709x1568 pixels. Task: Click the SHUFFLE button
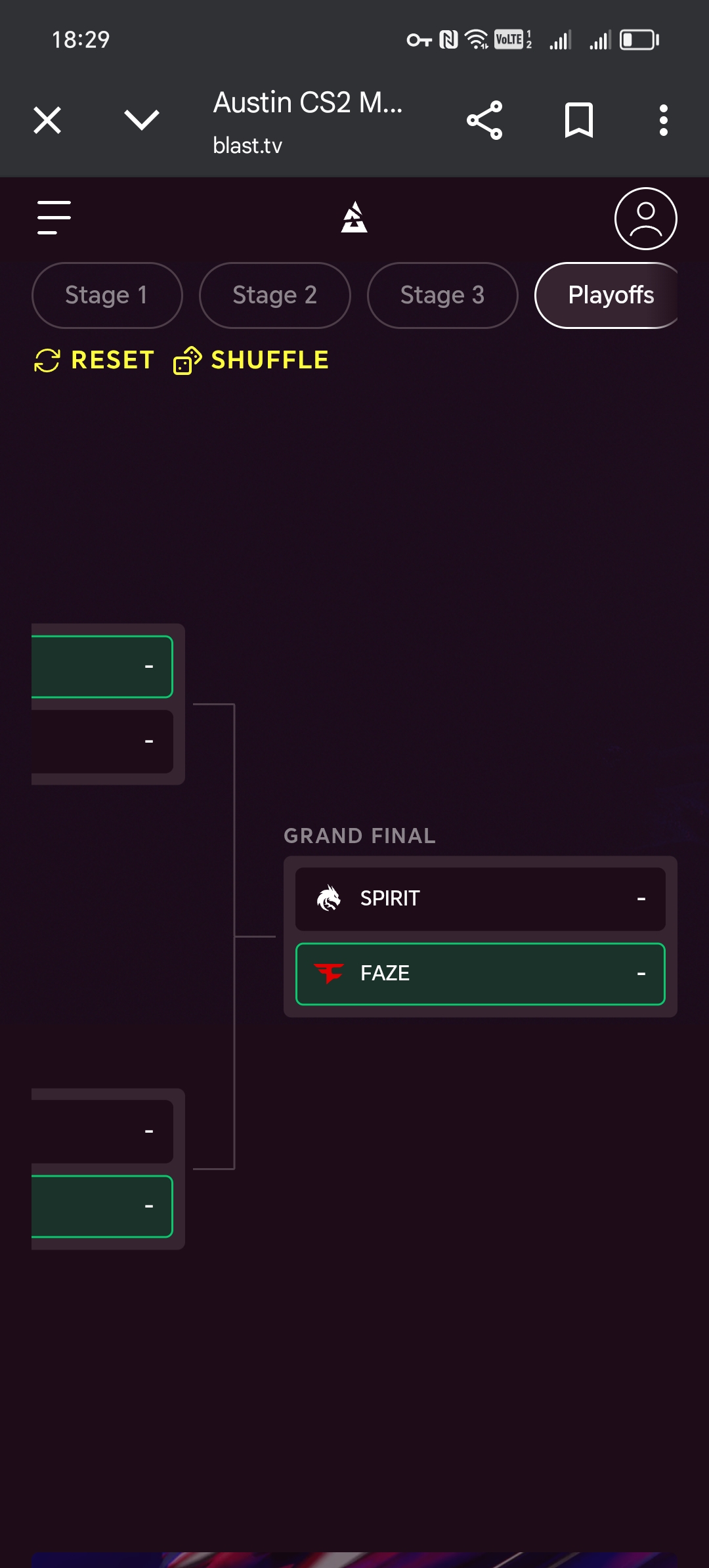251,360
